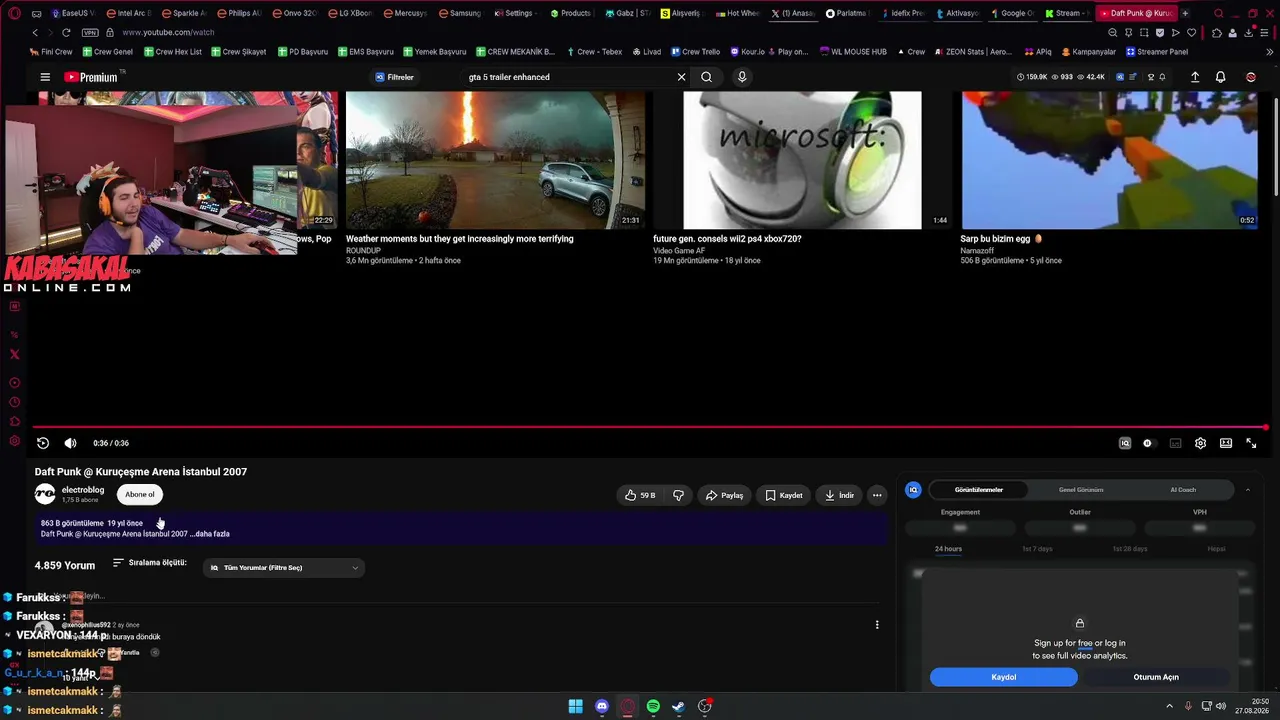Open the Windows Start menu

click(576, 707)
